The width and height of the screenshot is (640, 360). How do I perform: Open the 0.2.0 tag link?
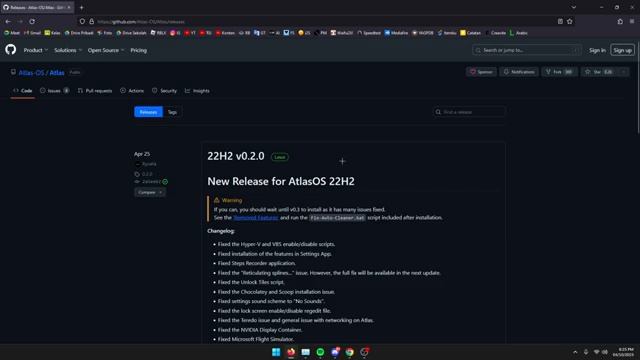(x=147, y=174)
